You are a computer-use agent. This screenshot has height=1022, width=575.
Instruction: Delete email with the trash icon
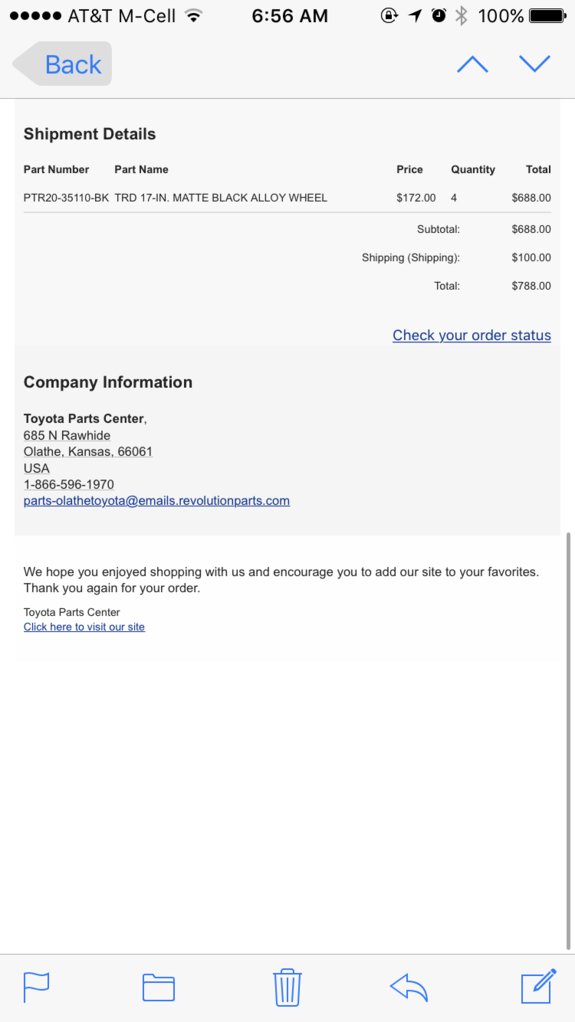288,987
